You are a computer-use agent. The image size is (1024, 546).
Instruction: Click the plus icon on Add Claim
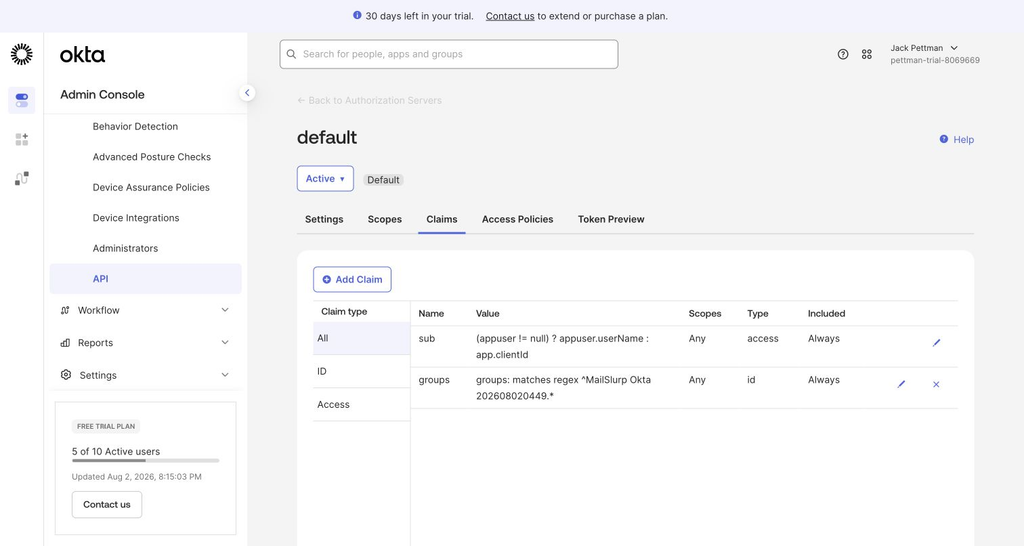327,280
